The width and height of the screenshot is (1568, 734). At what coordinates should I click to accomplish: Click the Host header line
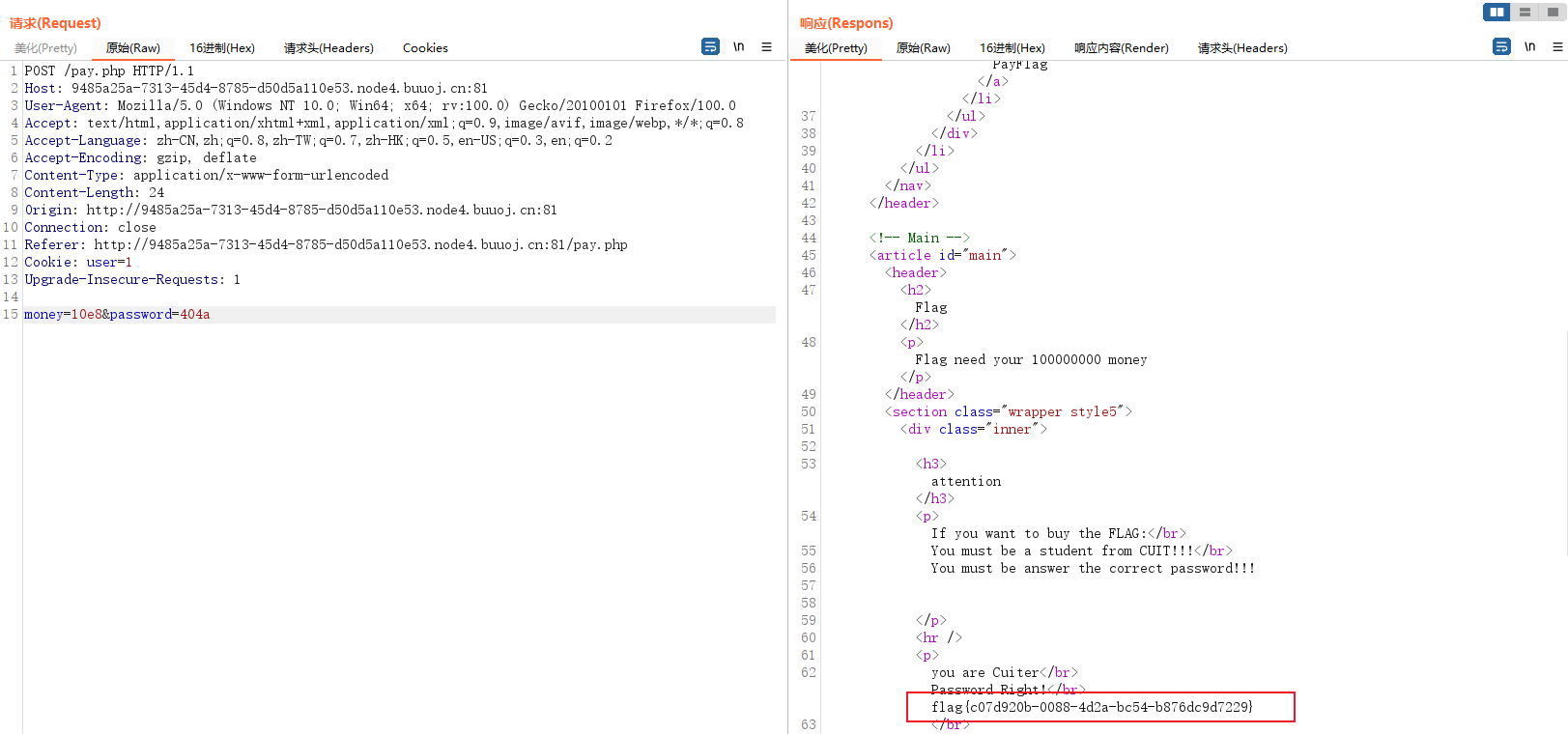point(256,89)
